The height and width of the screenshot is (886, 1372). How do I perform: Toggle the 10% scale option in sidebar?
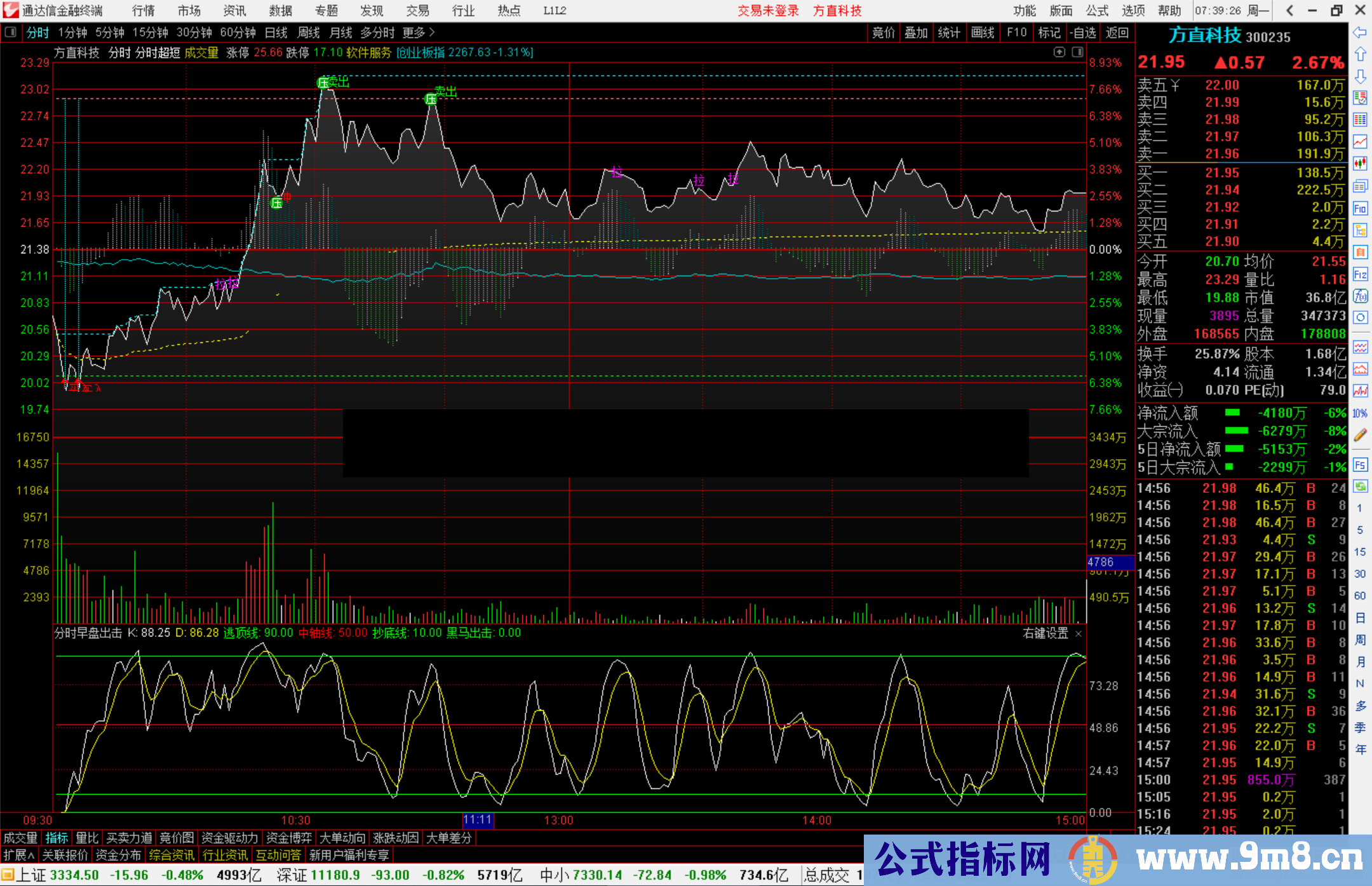click(1360, 413)
